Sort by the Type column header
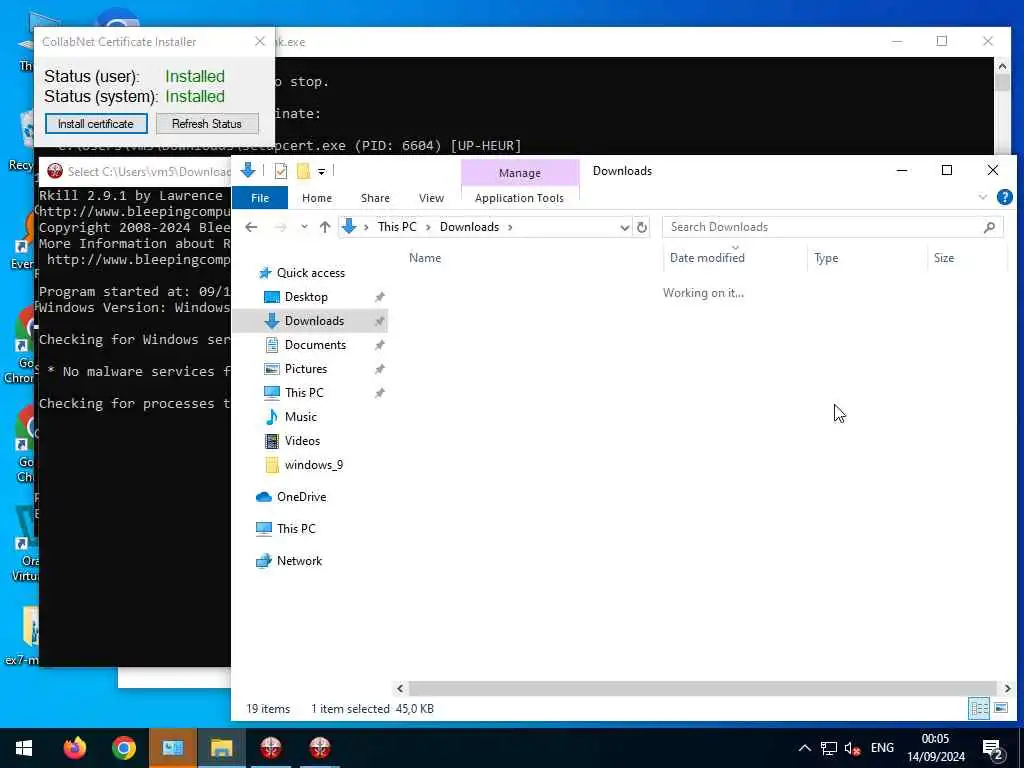Image resolution: width=1024 pixels, height=768 pixels. [826, 258]
